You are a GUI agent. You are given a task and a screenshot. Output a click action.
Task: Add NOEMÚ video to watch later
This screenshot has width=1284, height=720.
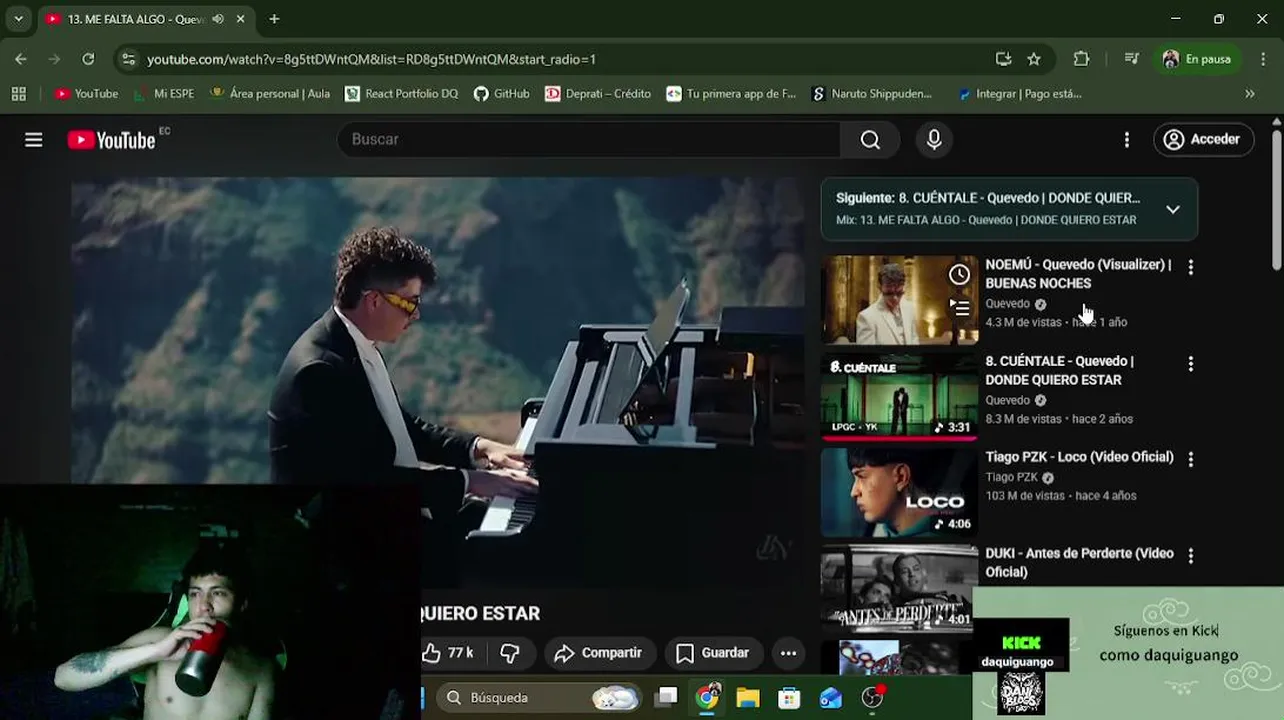[x=959, y=275]
